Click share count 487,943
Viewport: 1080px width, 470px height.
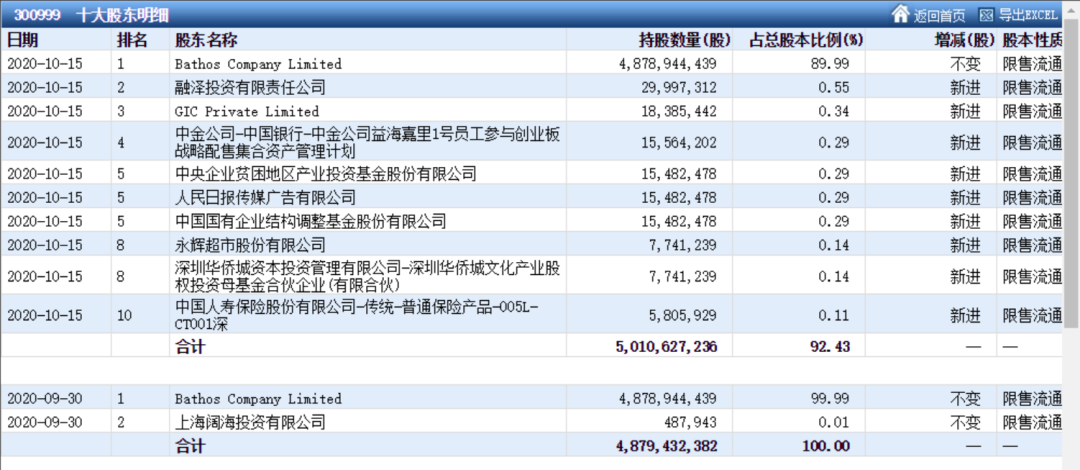pos(689,422)
